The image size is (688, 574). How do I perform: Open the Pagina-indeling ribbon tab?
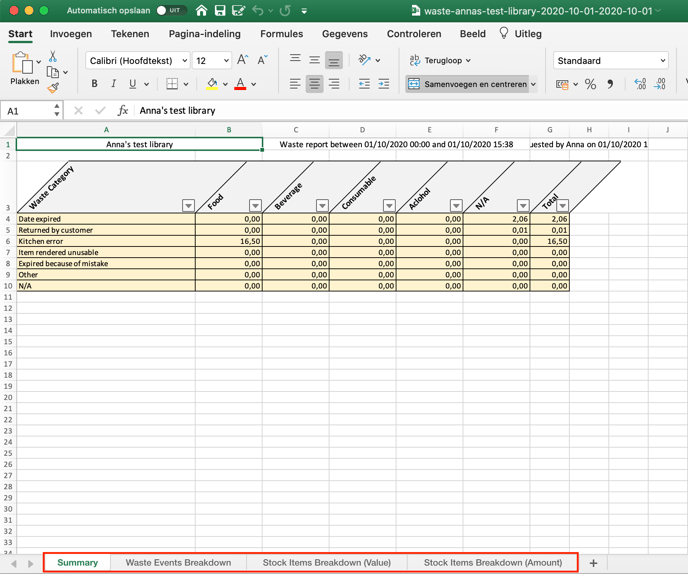[x=204, y=34]
